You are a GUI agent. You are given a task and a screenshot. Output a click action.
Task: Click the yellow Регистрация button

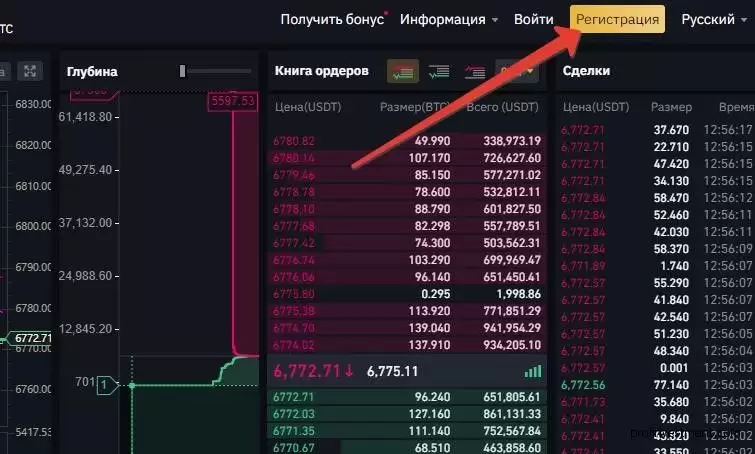pos(617,19)
